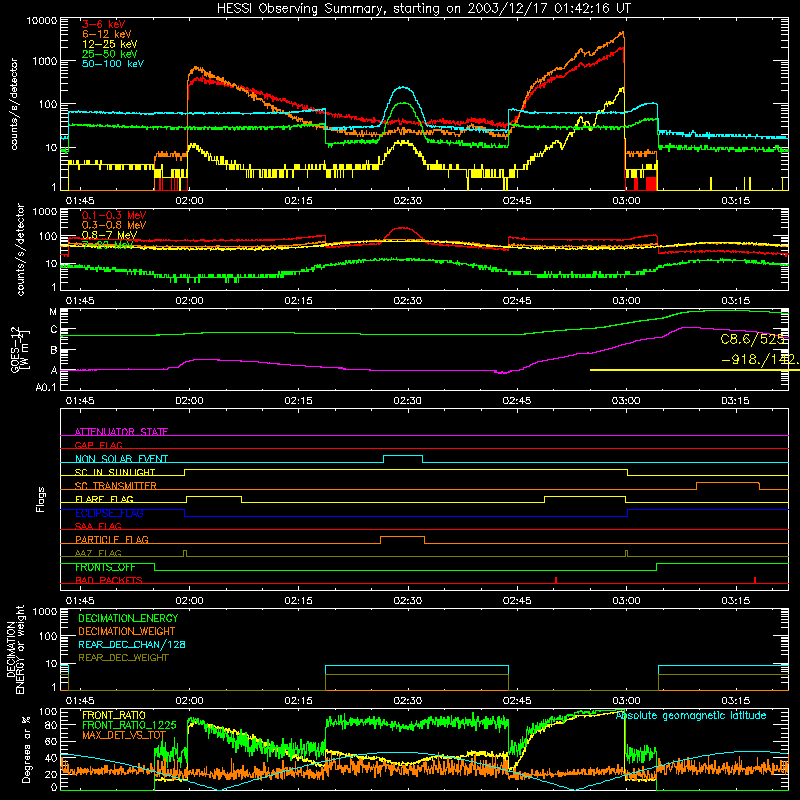Select the M class tick label on GOES axis
The width and height of the screenshot is (800, 800).
click(x=53, y=312)
